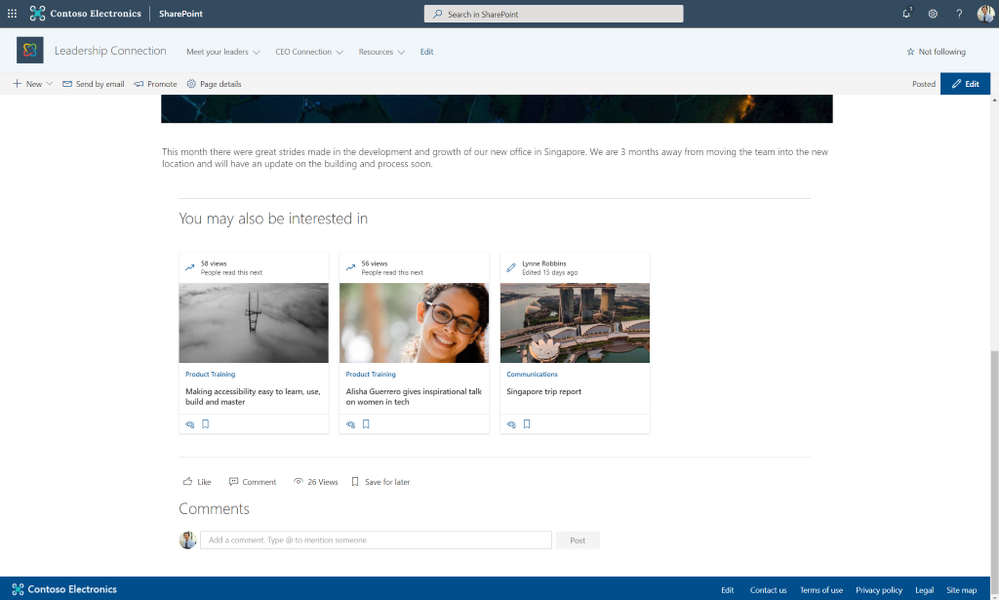Click the Privacy policy footer link

[879, 590]
